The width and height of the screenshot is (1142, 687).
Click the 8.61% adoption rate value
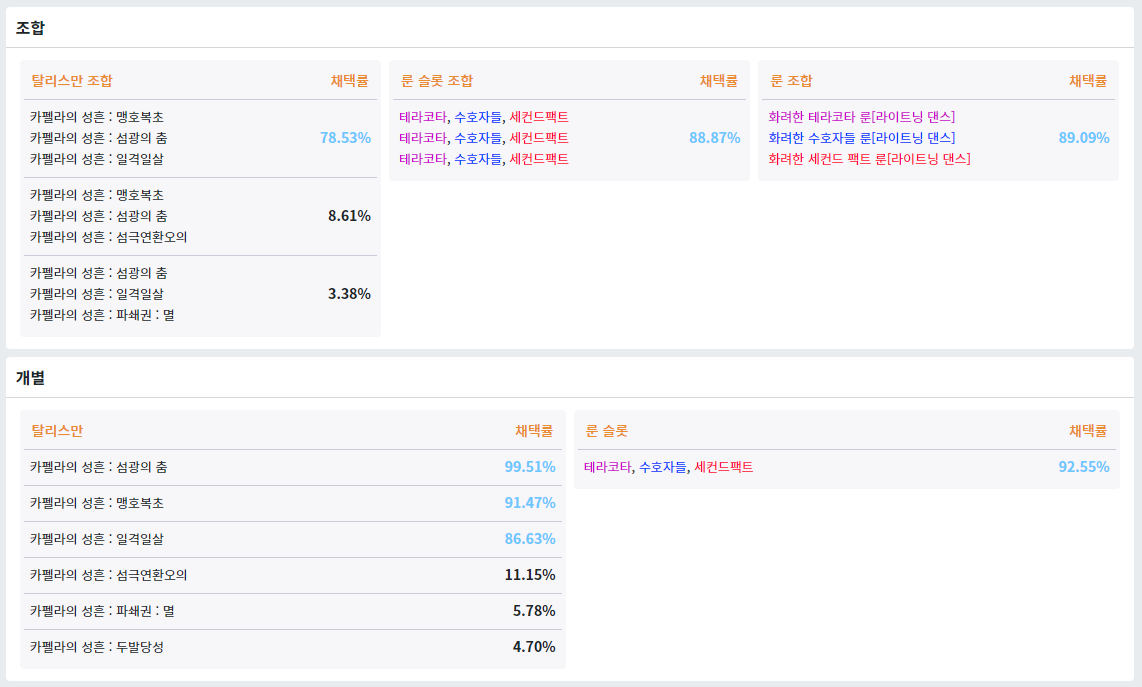pos(349,216)
